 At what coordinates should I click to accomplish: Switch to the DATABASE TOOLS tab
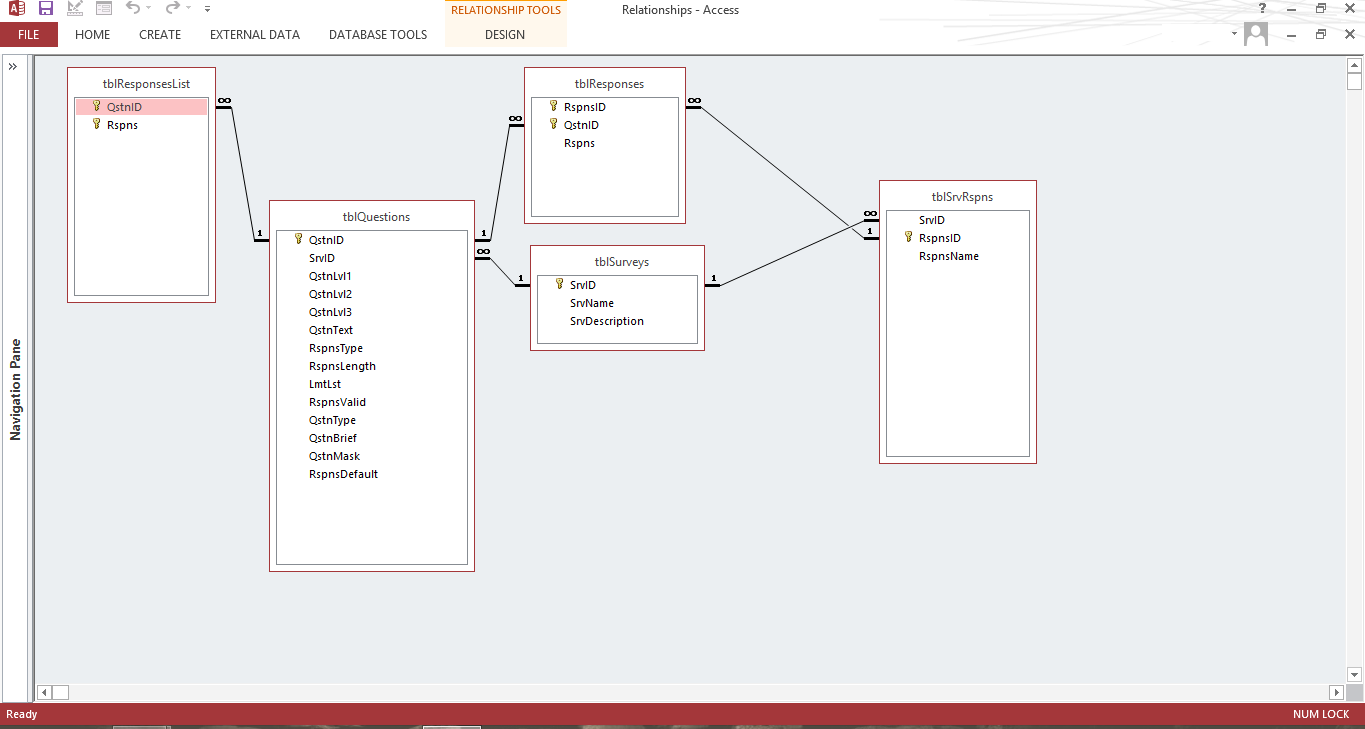(378, 35)
